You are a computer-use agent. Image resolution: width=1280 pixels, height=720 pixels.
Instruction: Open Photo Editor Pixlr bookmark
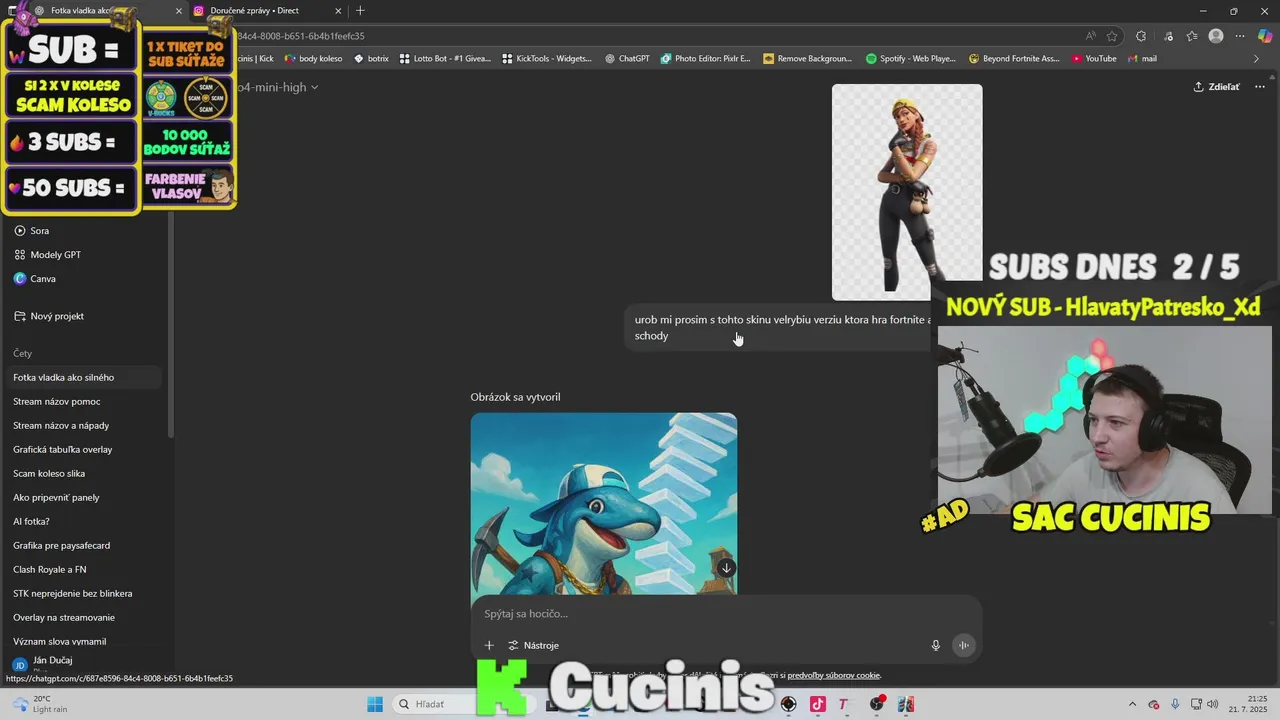(705, 59)
